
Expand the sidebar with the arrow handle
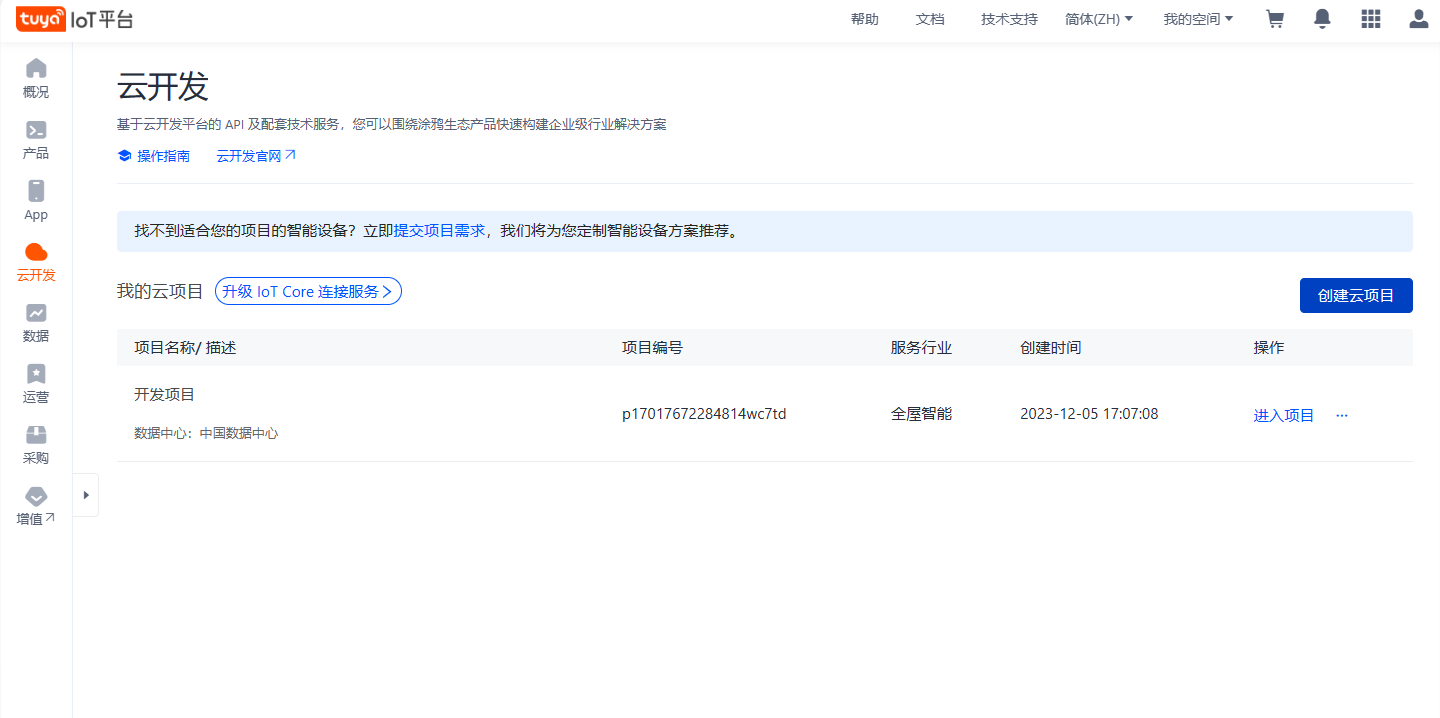point(86,495)
